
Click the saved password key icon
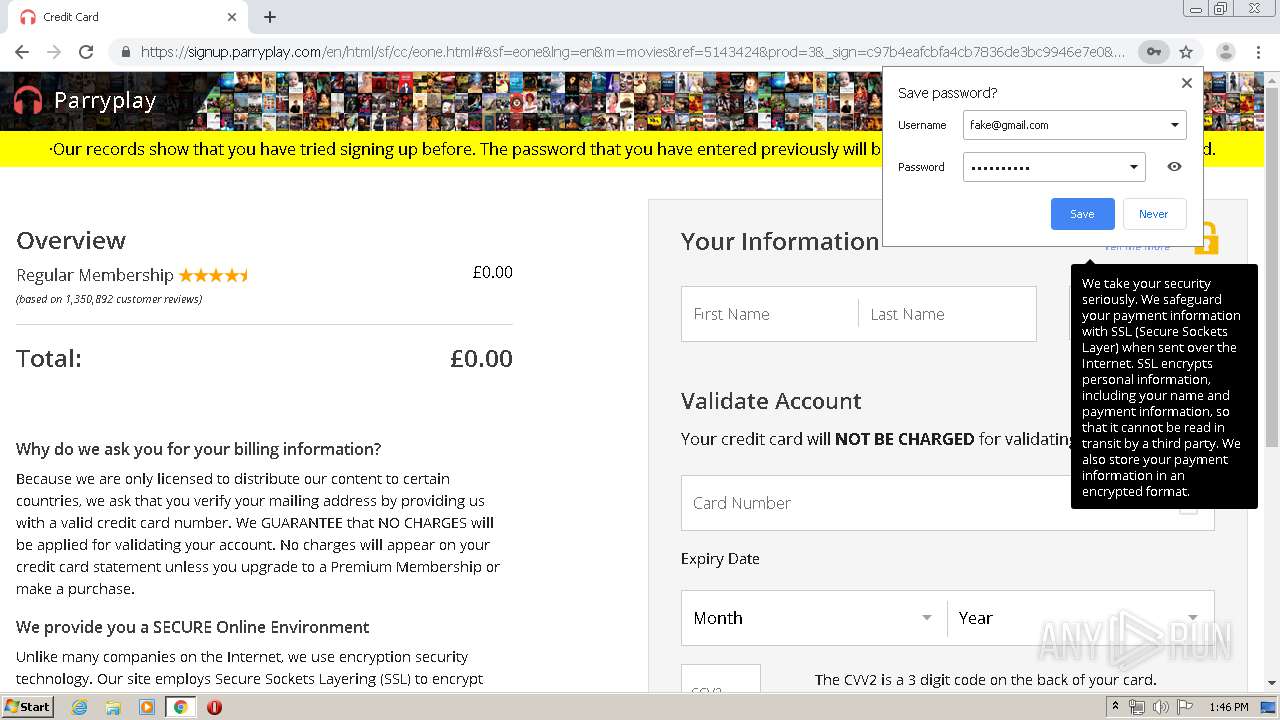point(1153,52)
